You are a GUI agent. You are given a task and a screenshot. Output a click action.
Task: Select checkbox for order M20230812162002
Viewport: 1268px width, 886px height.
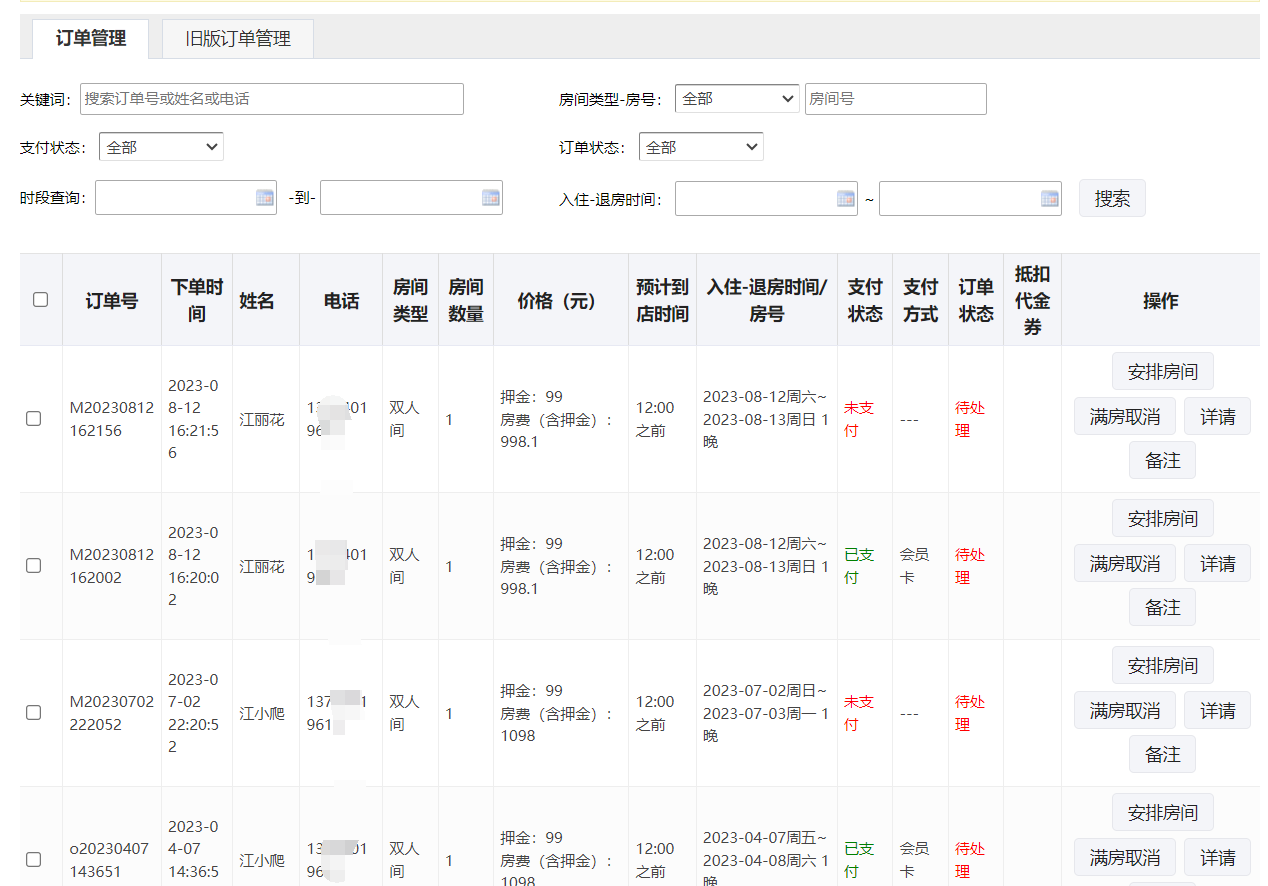(x=34, y=566)
